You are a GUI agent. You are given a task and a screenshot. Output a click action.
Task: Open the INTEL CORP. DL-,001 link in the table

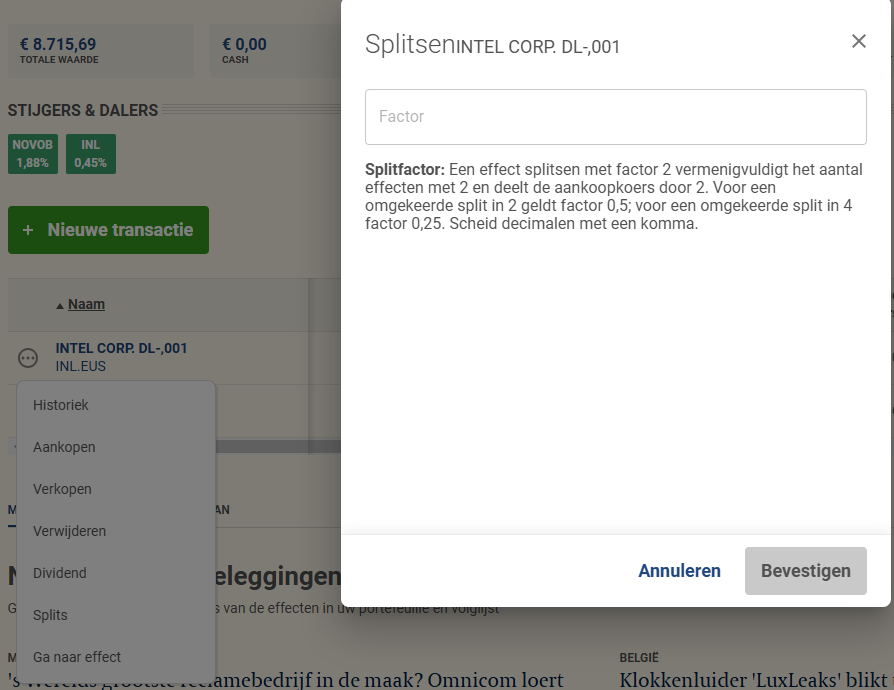pos(121,348)
